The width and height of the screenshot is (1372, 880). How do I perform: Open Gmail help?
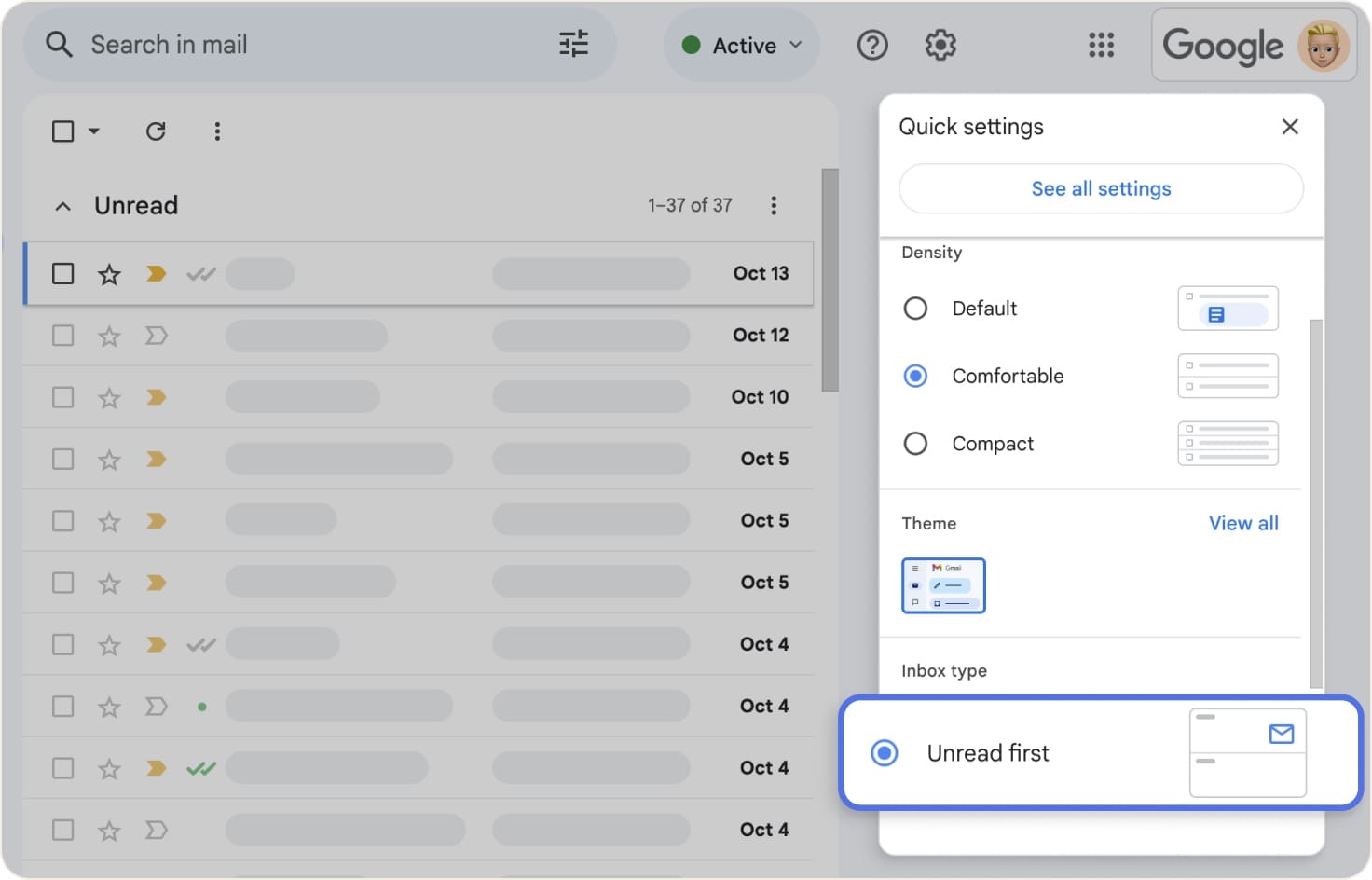pyautogui.click(x=871, y=44)
